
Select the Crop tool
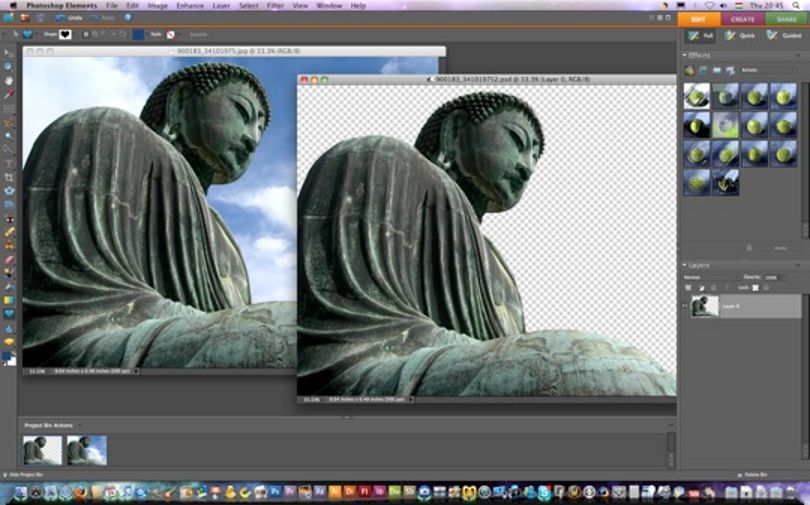(9, 177)
